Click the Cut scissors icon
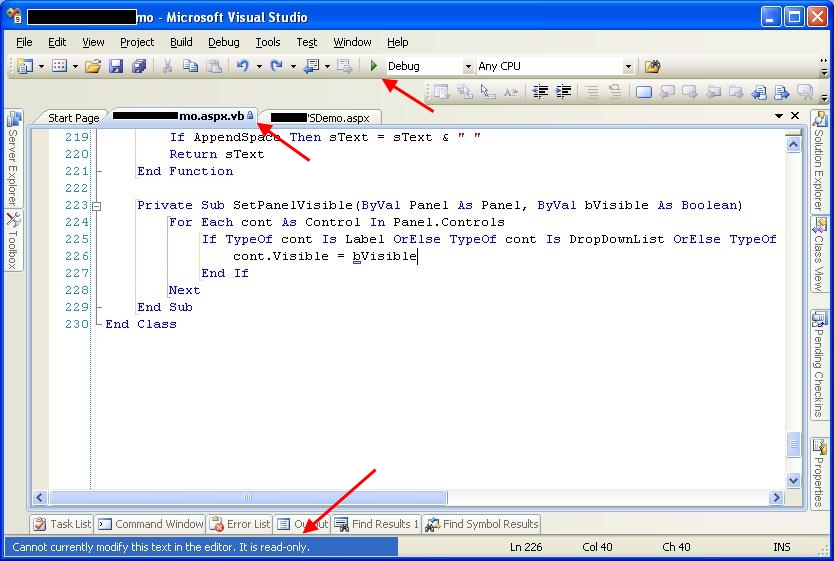Image resolution: width=834 pixels, height=561 pixels. coord(168,66)
